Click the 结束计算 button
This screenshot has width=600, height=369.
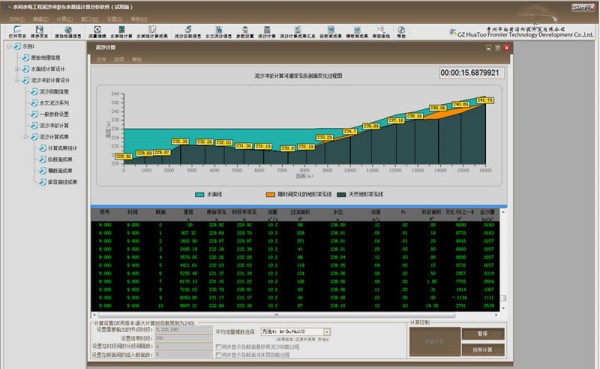pos(483,349)
